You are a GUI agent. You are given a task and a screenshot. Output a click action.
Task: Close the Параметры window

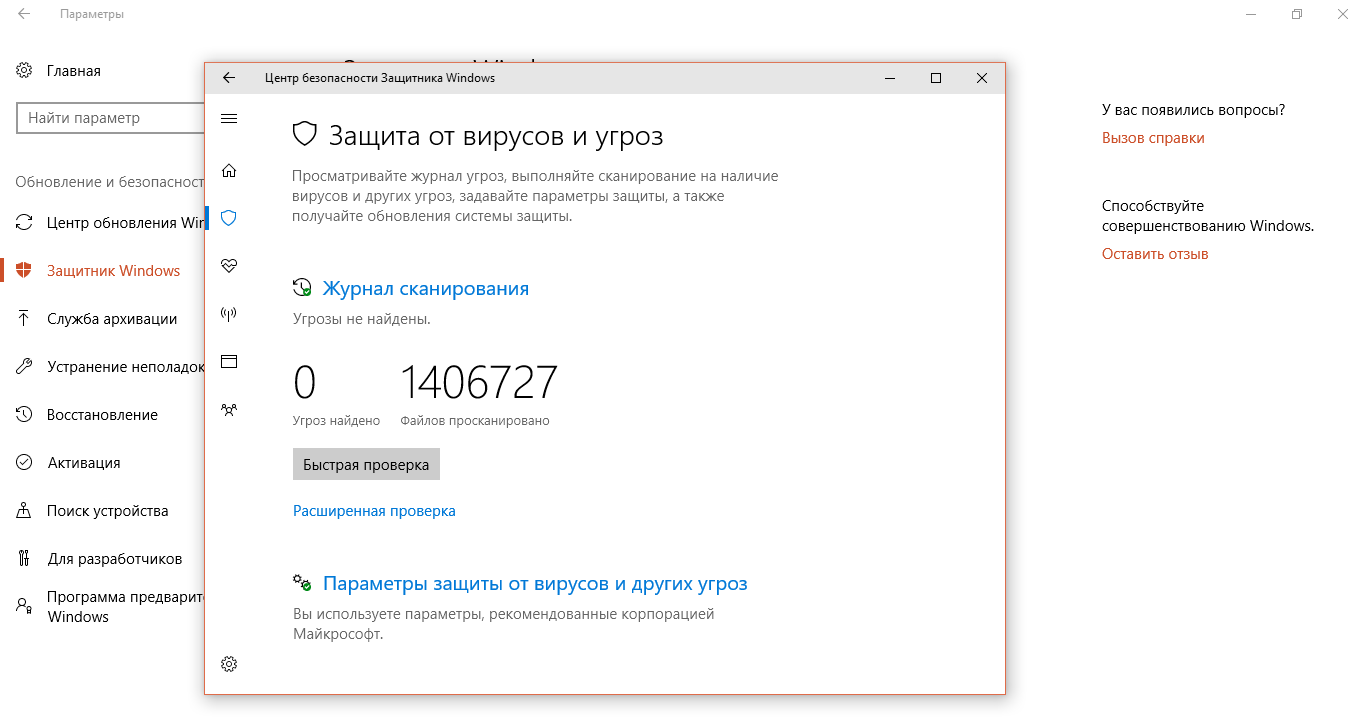click(1342, 15)
